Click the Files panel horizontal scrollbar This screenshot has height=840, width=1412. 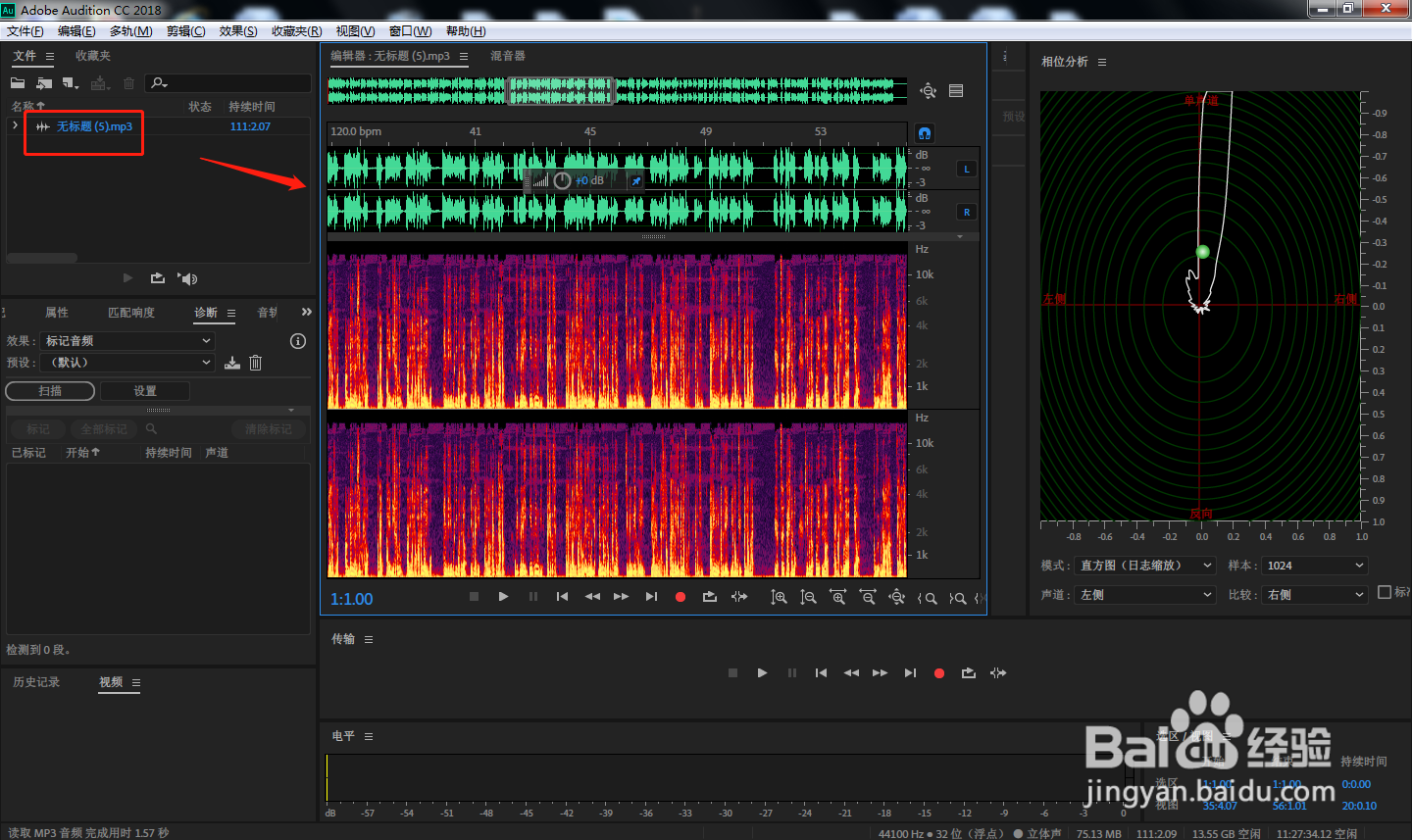tap(42, 258)
